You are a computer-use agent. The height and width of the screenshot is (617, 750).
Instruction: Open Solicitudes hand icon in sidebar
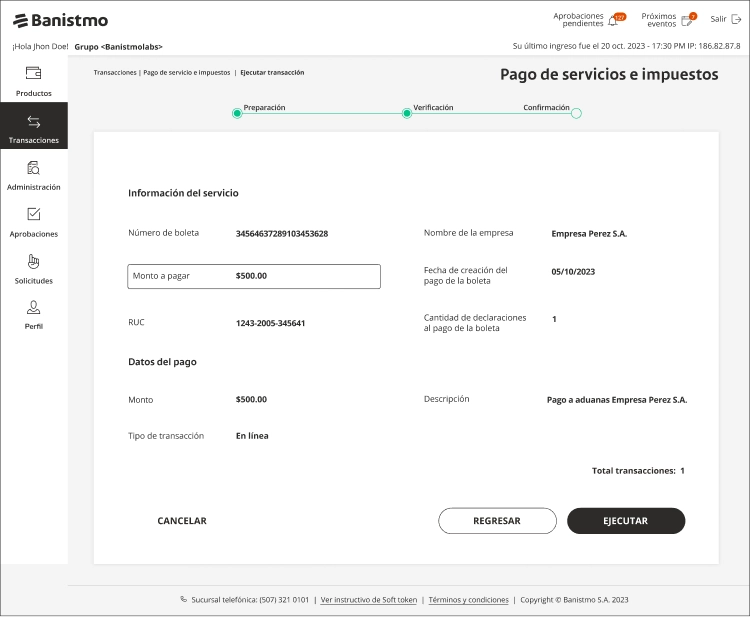pos(33,261)
